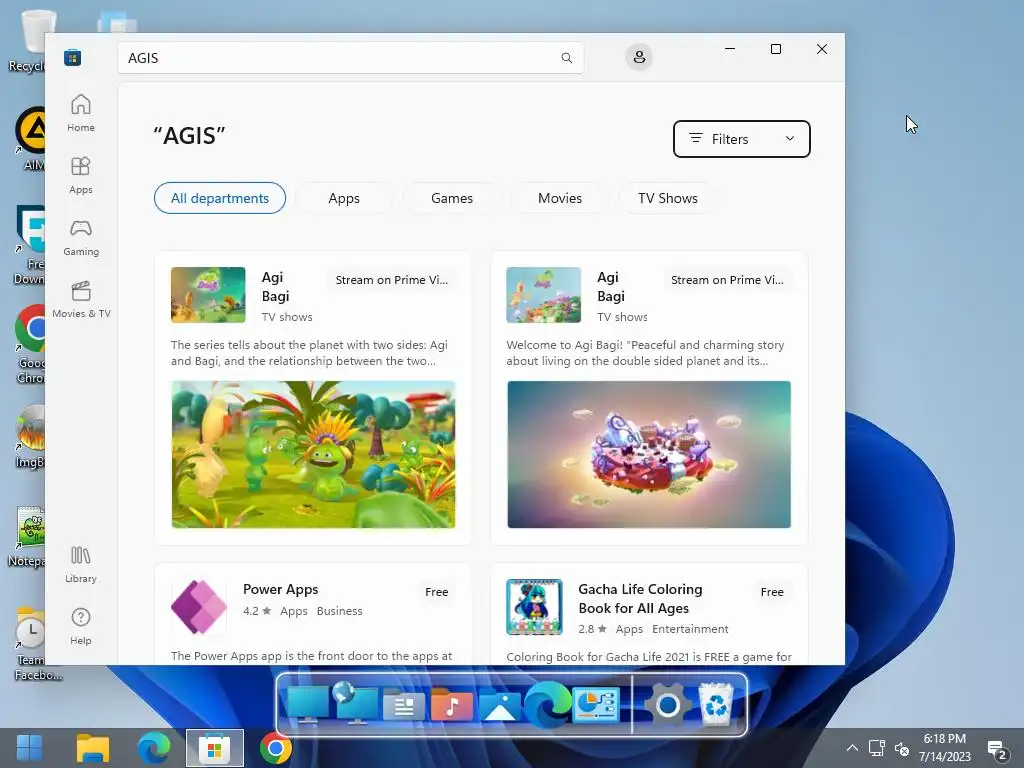Click Microsoft Store taskbar button
Screen dimensions: 1024x768
(215, 748)
